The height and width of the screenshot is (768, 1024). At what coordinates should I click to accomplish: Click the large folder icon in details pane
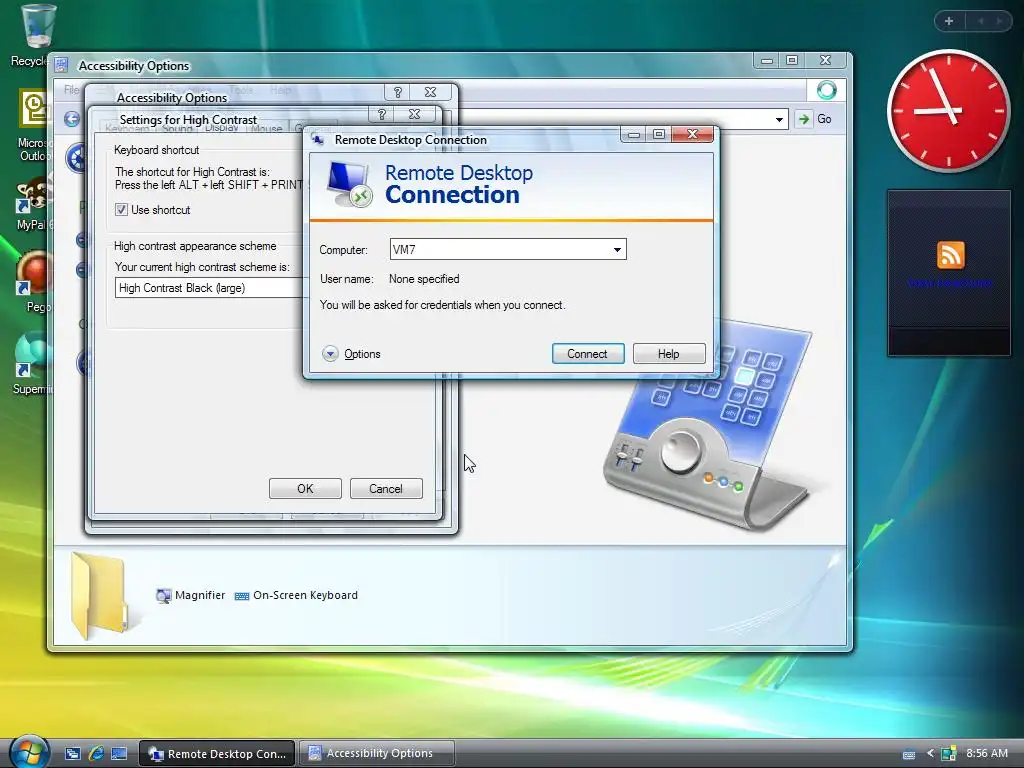pyautogui.click(x=99, y=596)
